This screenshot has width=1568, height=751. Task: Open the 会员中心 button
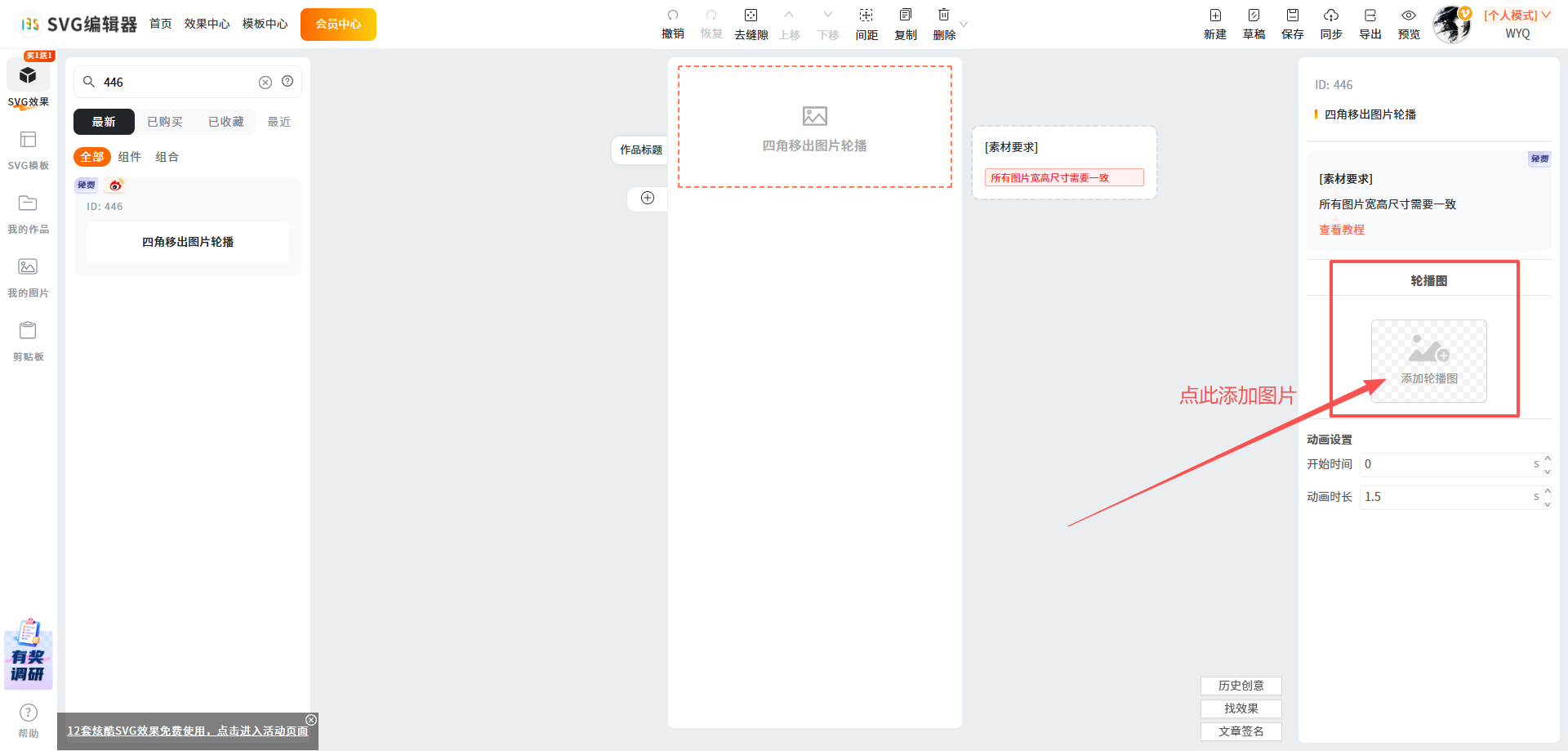[x=338, y=24]
